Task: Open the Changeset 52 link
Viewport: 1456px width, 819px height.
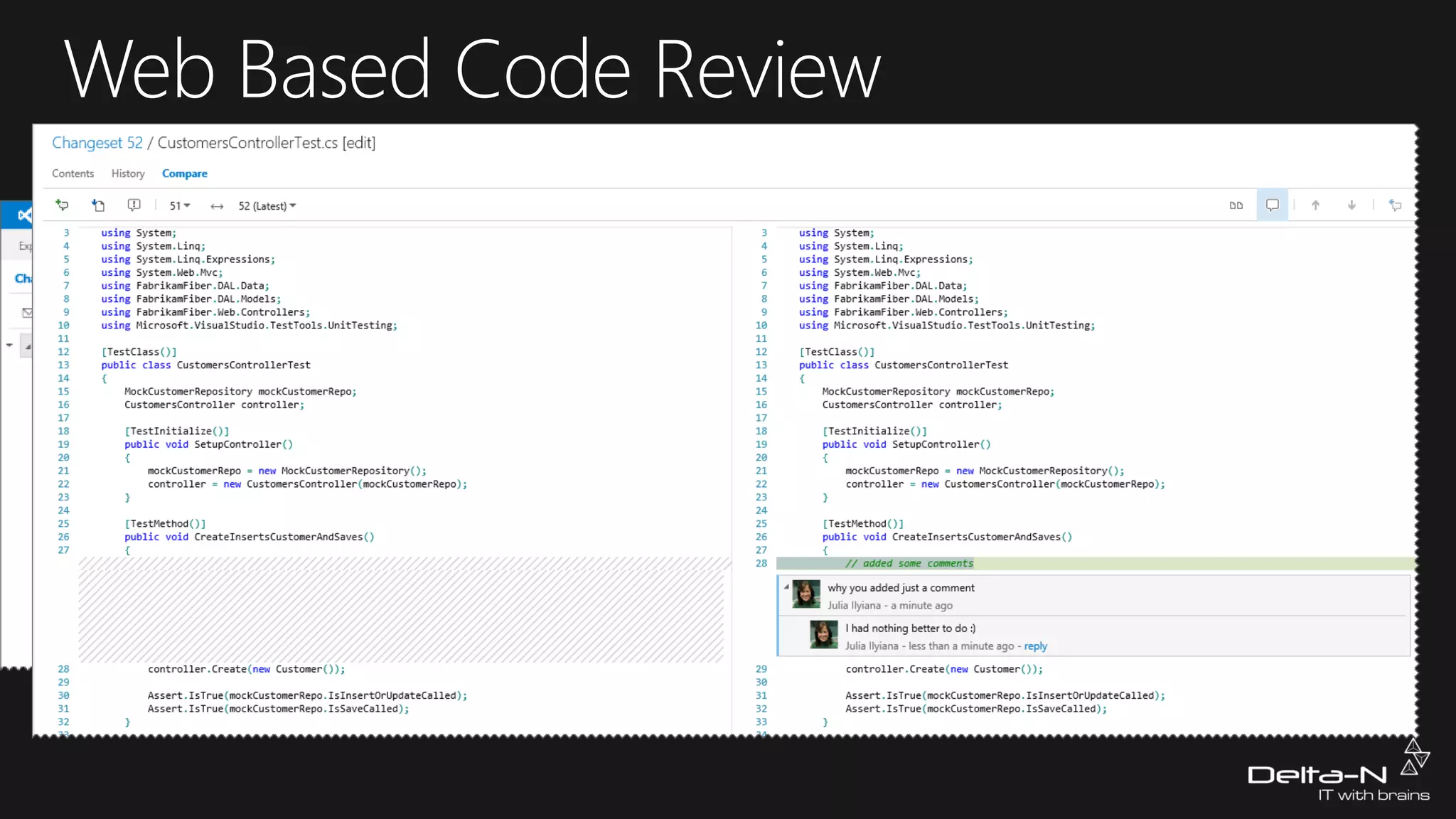Action: 97,143
